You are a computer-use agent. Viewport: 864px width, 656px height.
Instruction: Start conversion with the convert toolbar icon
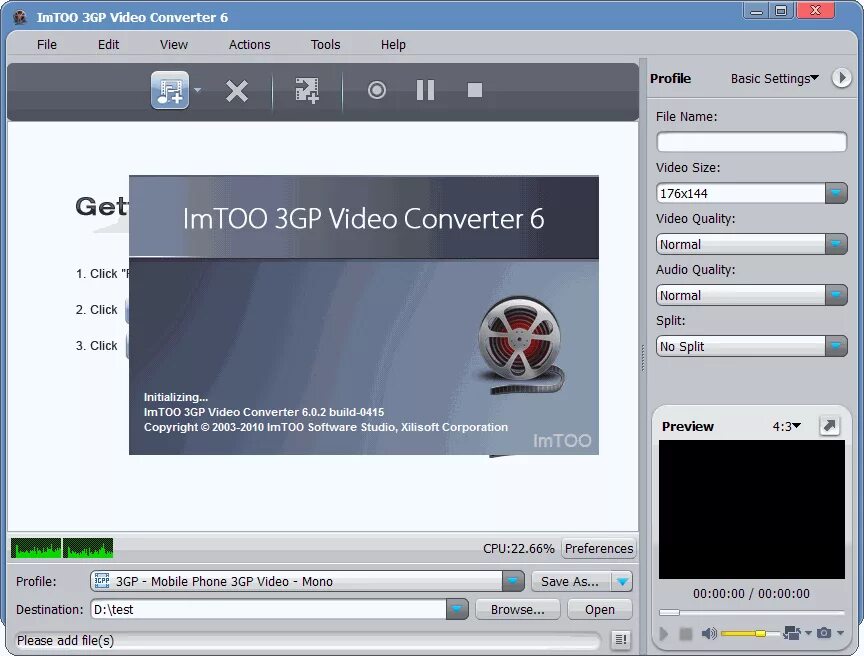[x=306, y=90]
